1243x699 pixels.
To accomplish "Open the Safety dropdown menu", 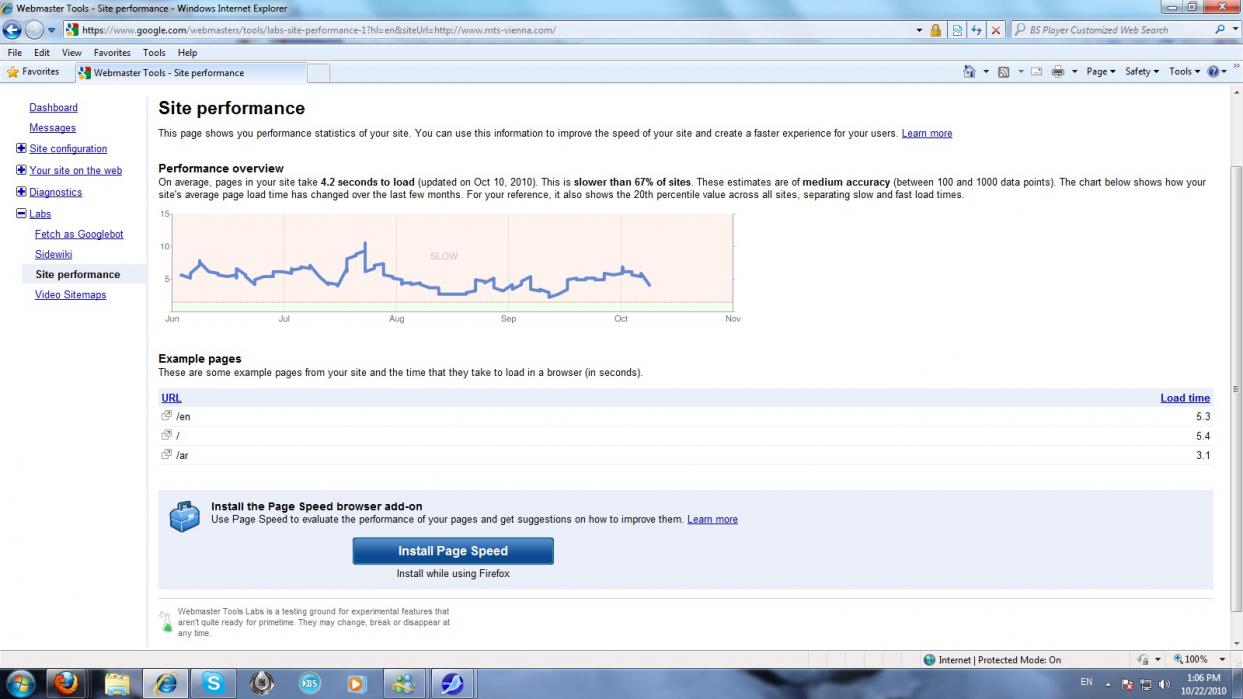I will [1142, 72].
